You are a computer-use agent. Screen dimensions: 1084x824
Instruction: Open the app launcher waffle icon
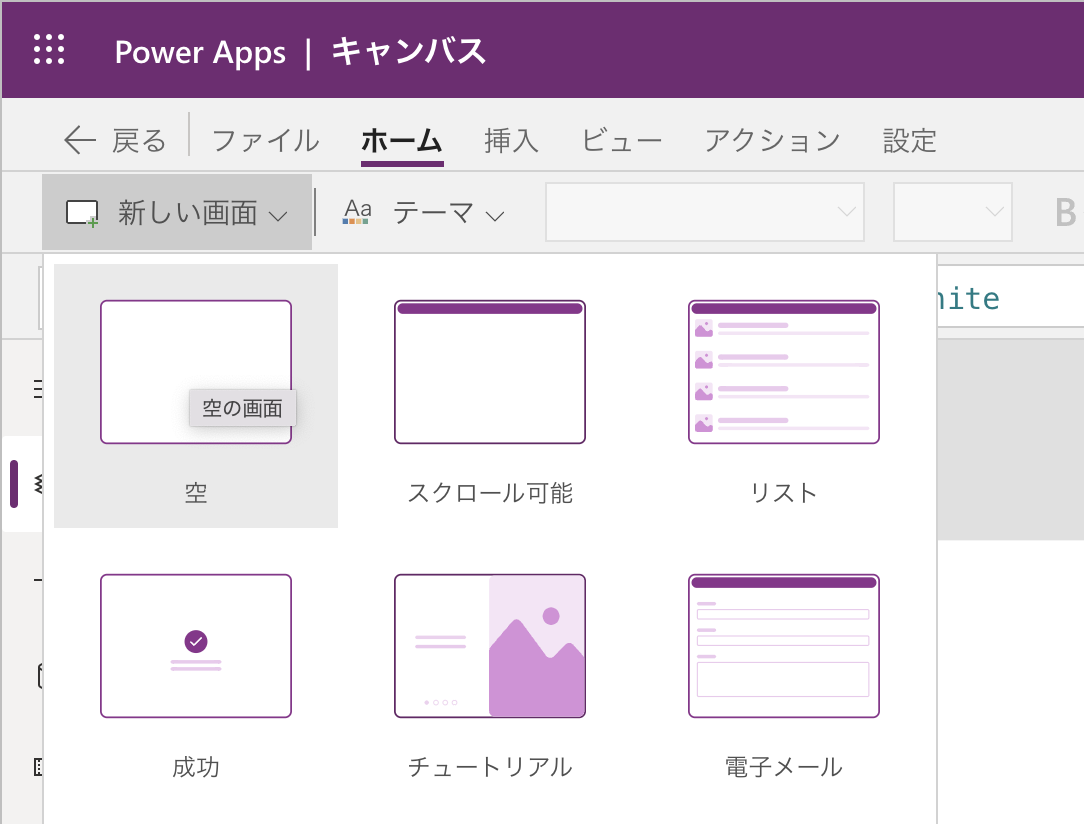point(49,50)
